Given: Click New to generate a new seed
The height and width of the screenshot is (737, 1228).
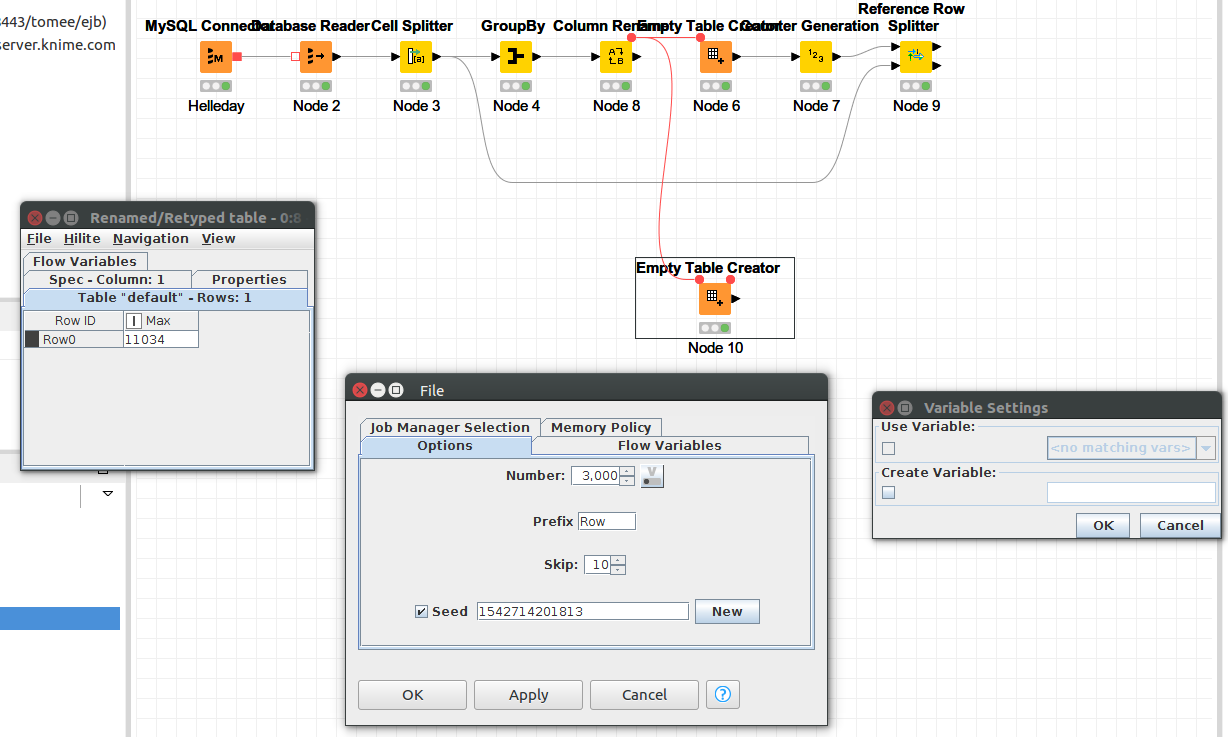Looking at the screenshot, I should tap(727, 611).
